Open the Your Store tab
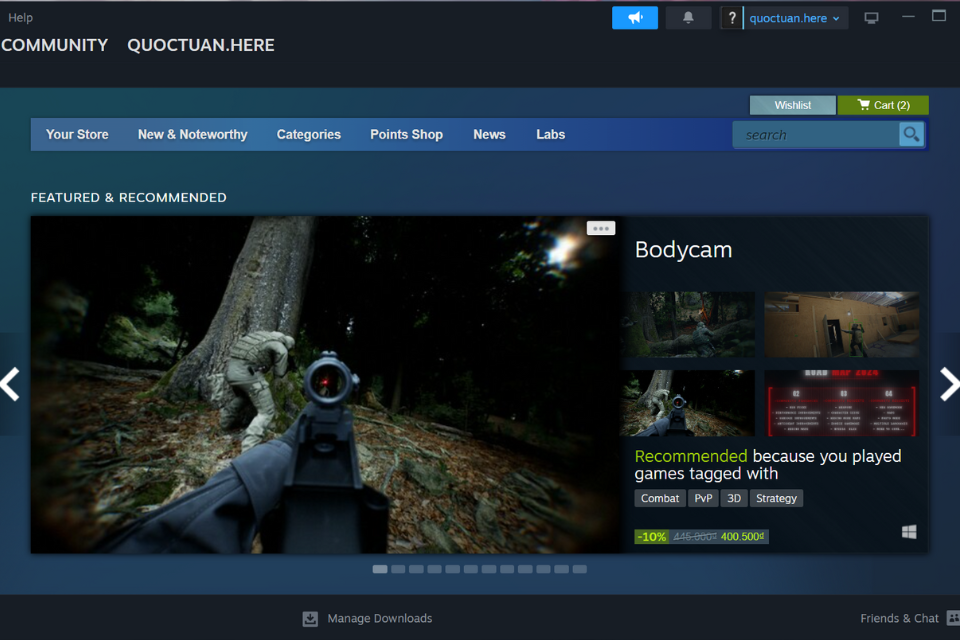The width and height of the screenshot is (960, 640). pos(77,134)
